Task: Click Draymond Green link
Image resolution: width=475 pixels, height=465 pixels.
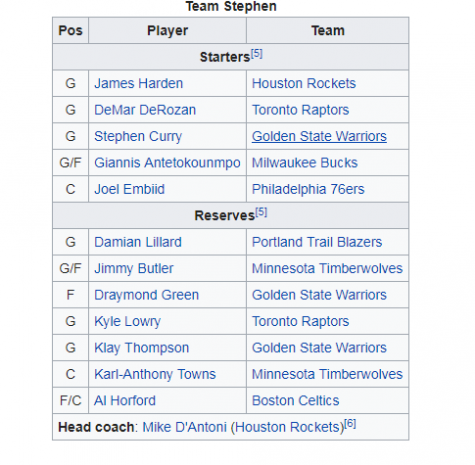Action: (x=147, y=295)
